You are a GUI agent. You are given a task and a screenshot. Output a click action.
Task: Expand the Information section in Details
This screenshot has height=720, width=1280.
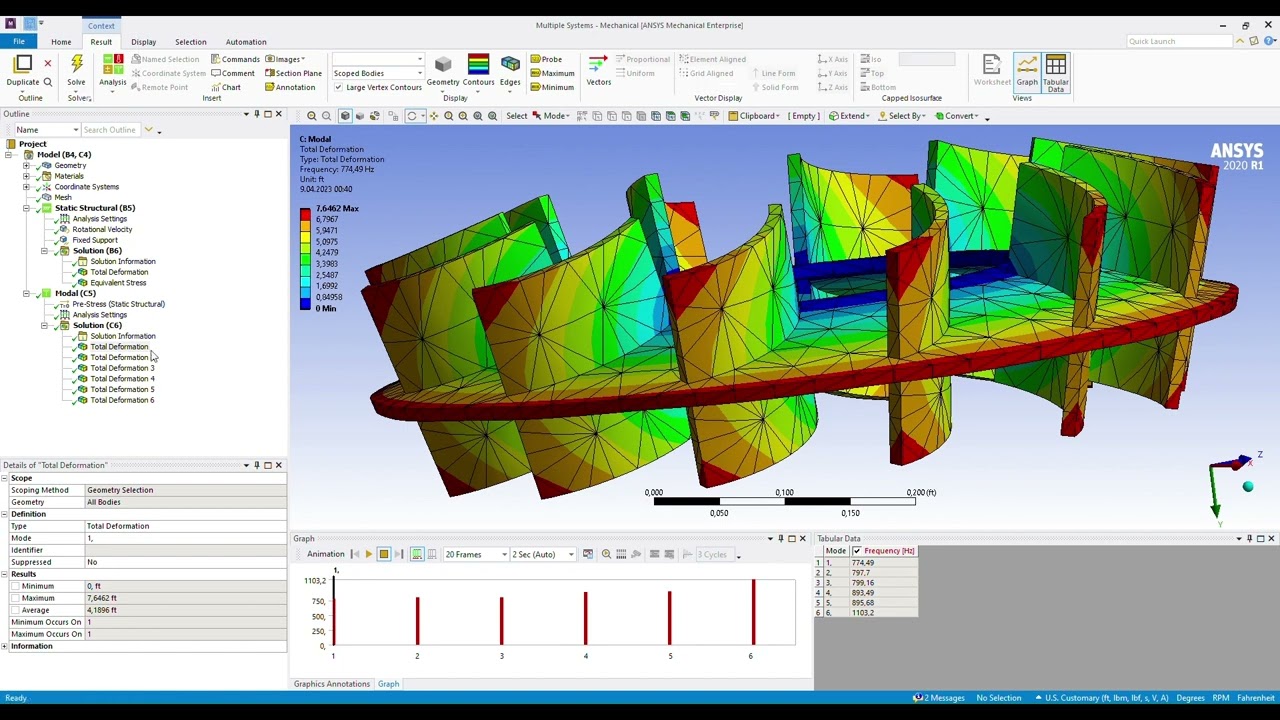(5, 646)
